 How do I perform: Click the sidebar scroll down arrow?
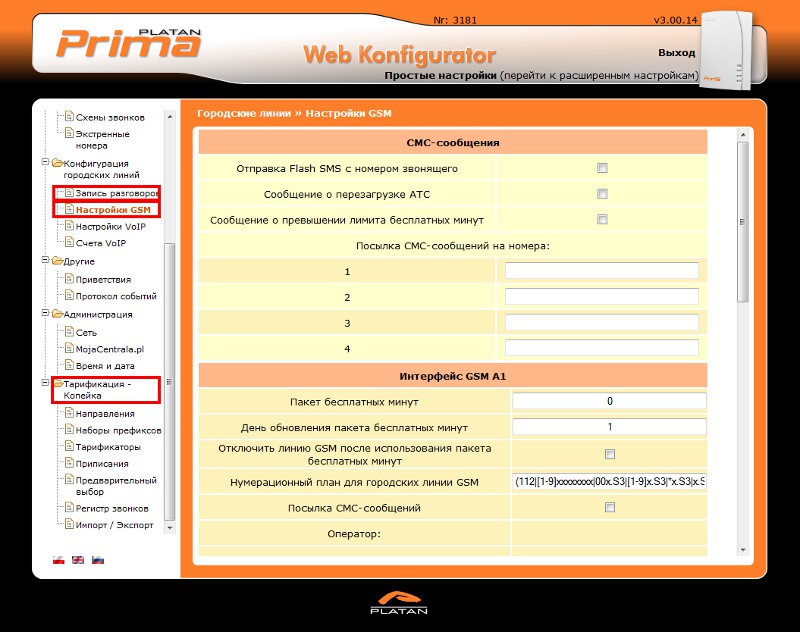click(169, 527)
